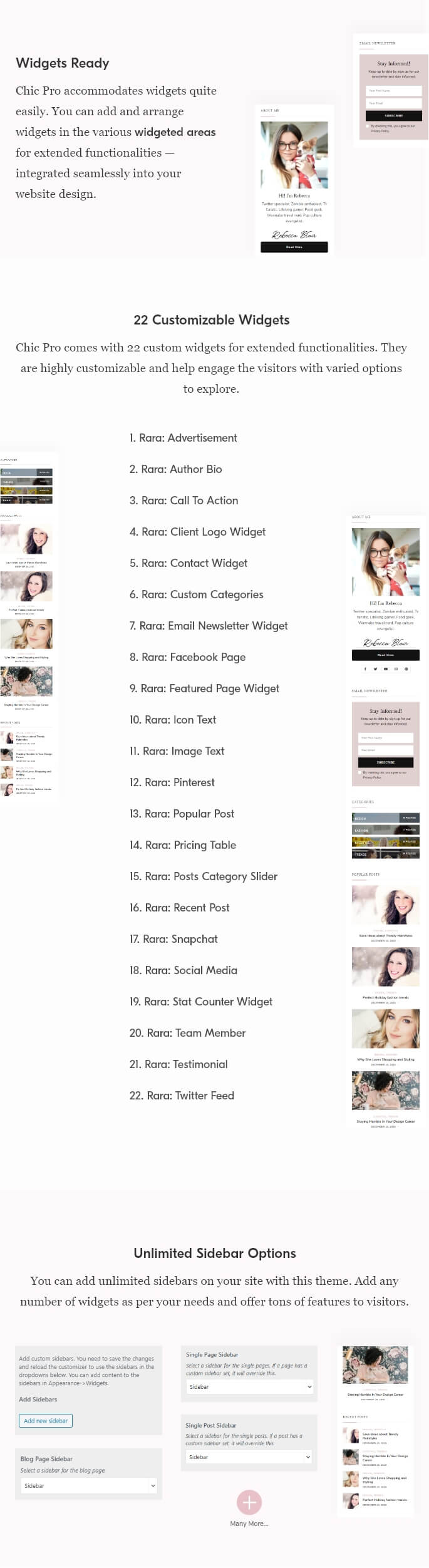The width and height of the screenshot is (429, 1568).
Task: Click Subscribe in the top Stay Informed widget
Action: pos(393,116)
